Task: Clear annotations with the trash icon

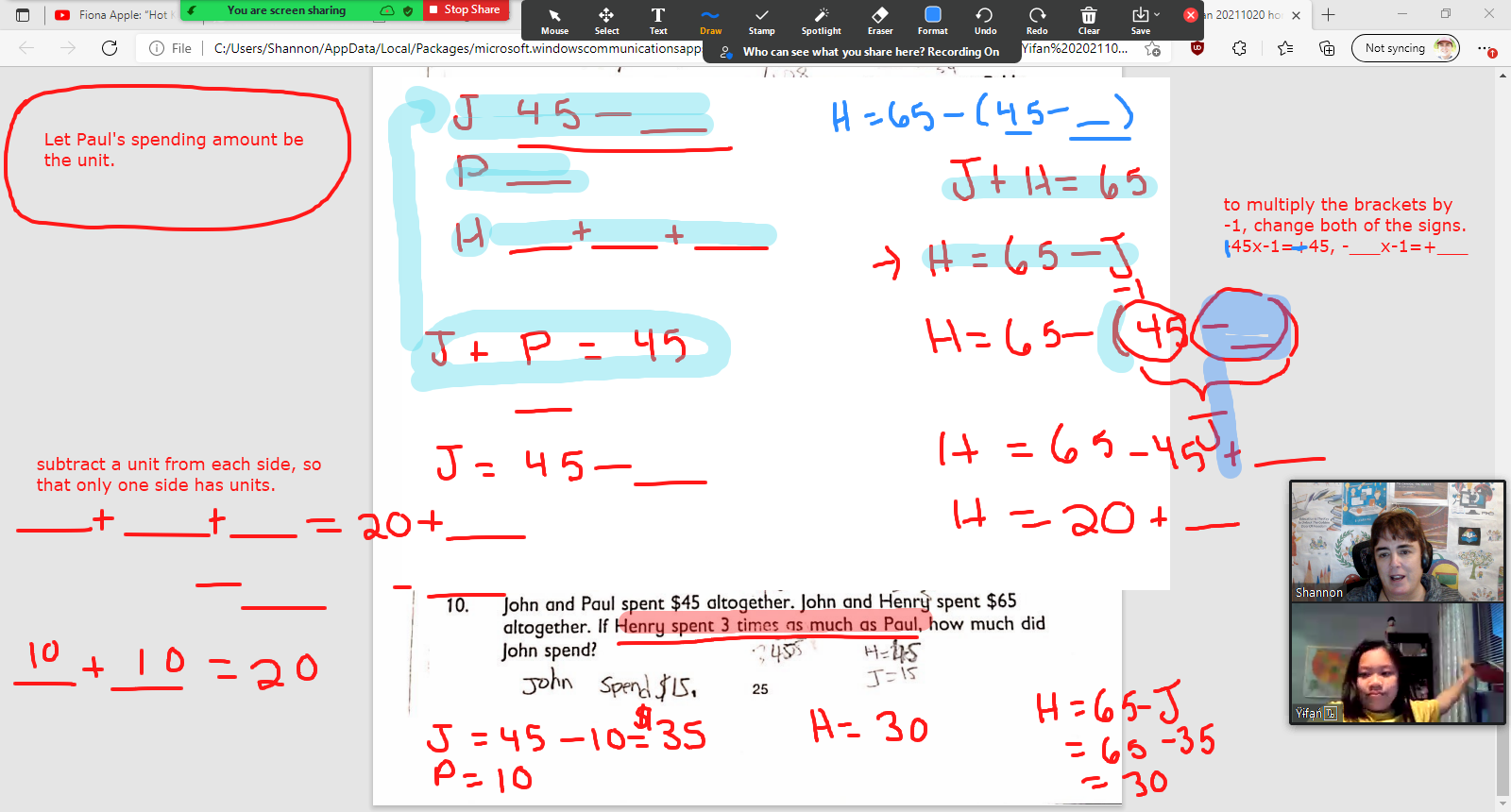Action: pos(1089,20)
